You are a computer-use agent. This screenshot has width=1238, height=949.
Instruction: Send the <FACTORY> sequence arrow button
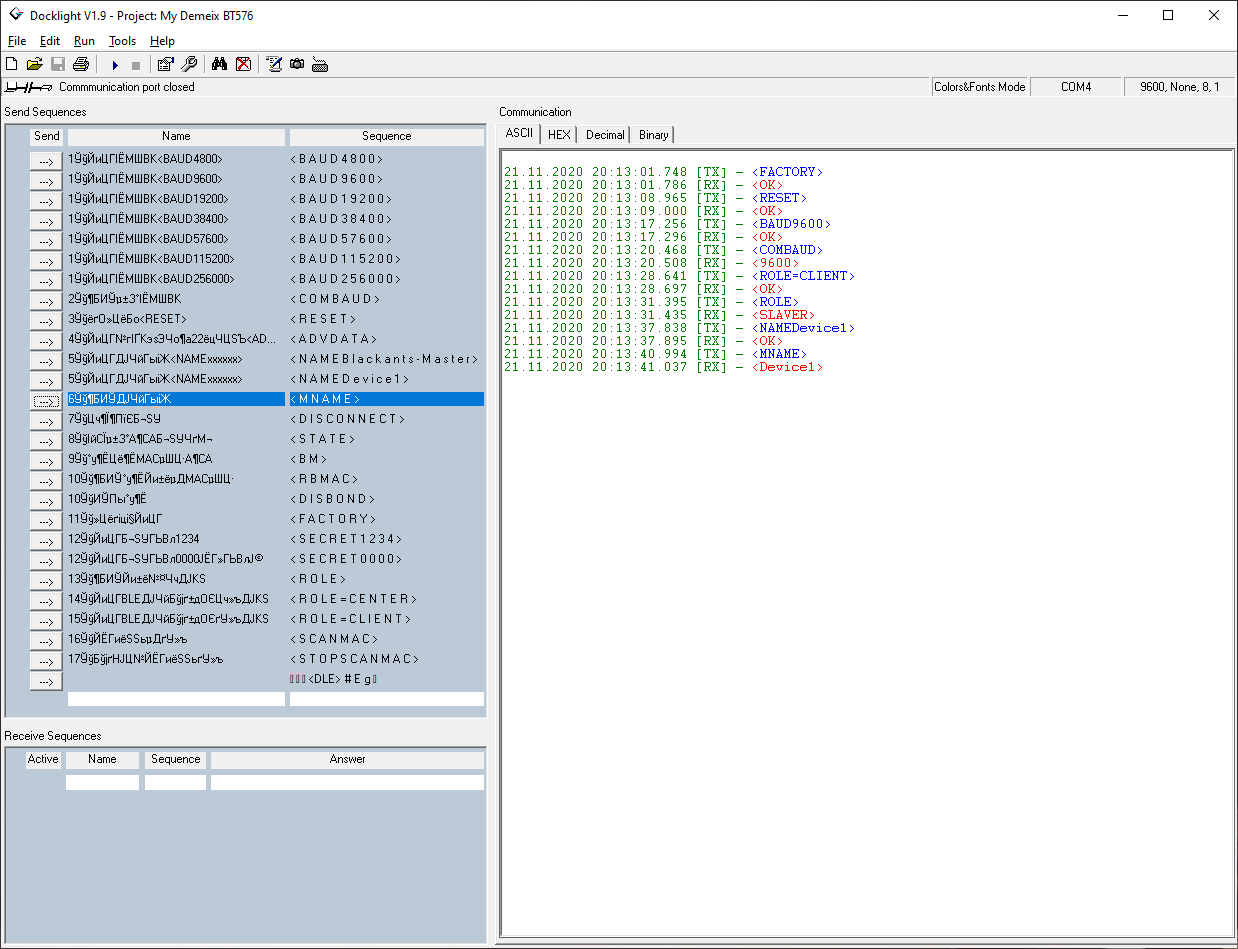(46, 520)
